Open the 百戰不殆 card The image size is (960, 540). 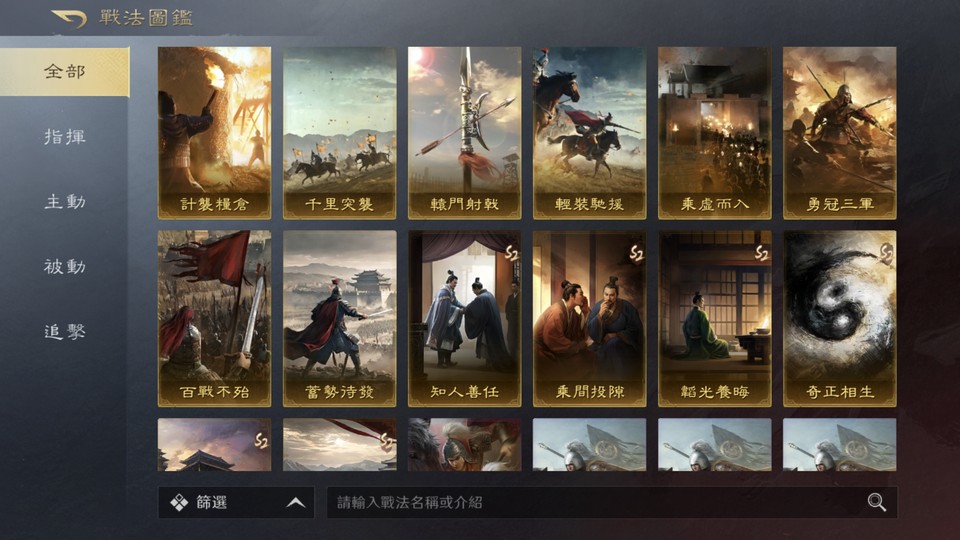214,318
